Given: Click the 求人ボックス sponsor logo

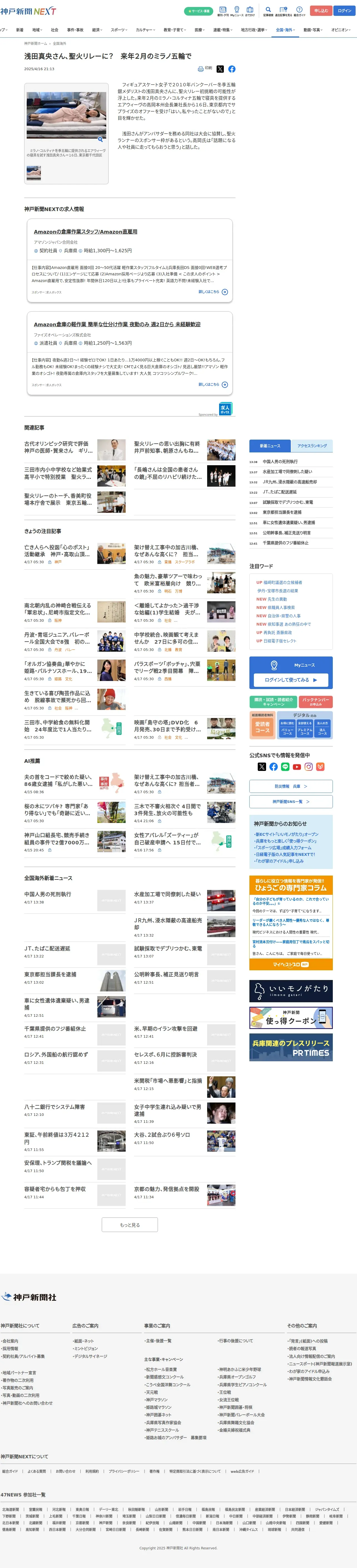Looking at the screenshot, I should pyautogui.click(x=226, y=408).
